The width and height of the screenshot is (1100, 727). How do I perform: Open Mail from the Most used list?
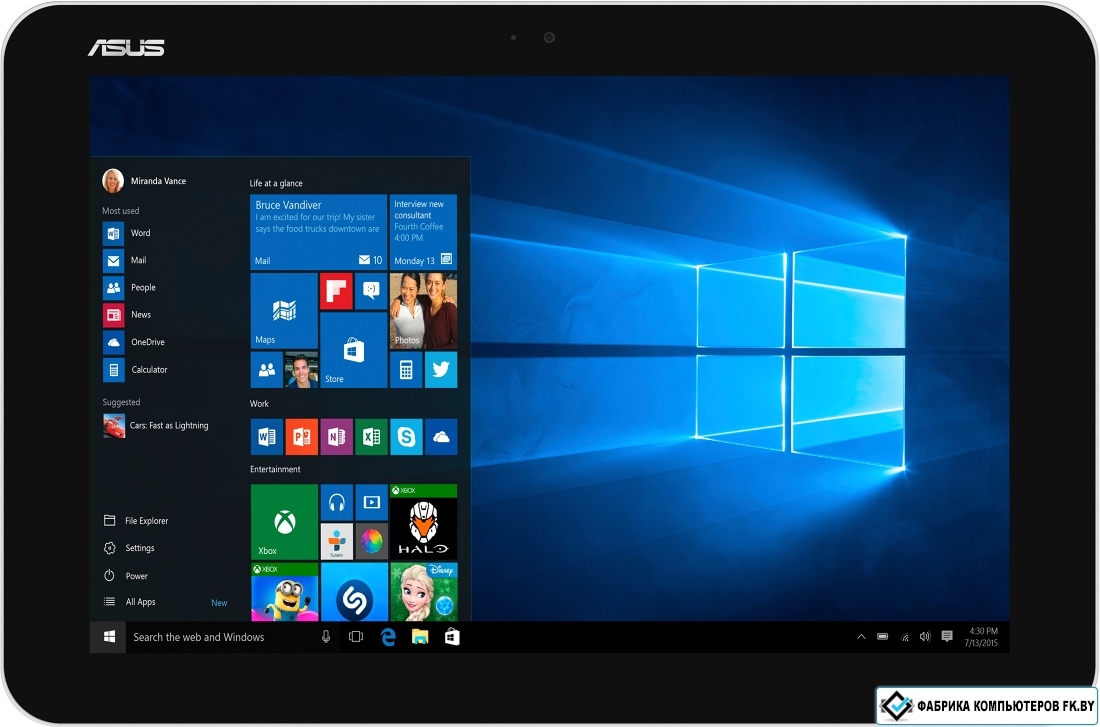tap(125, 260)
